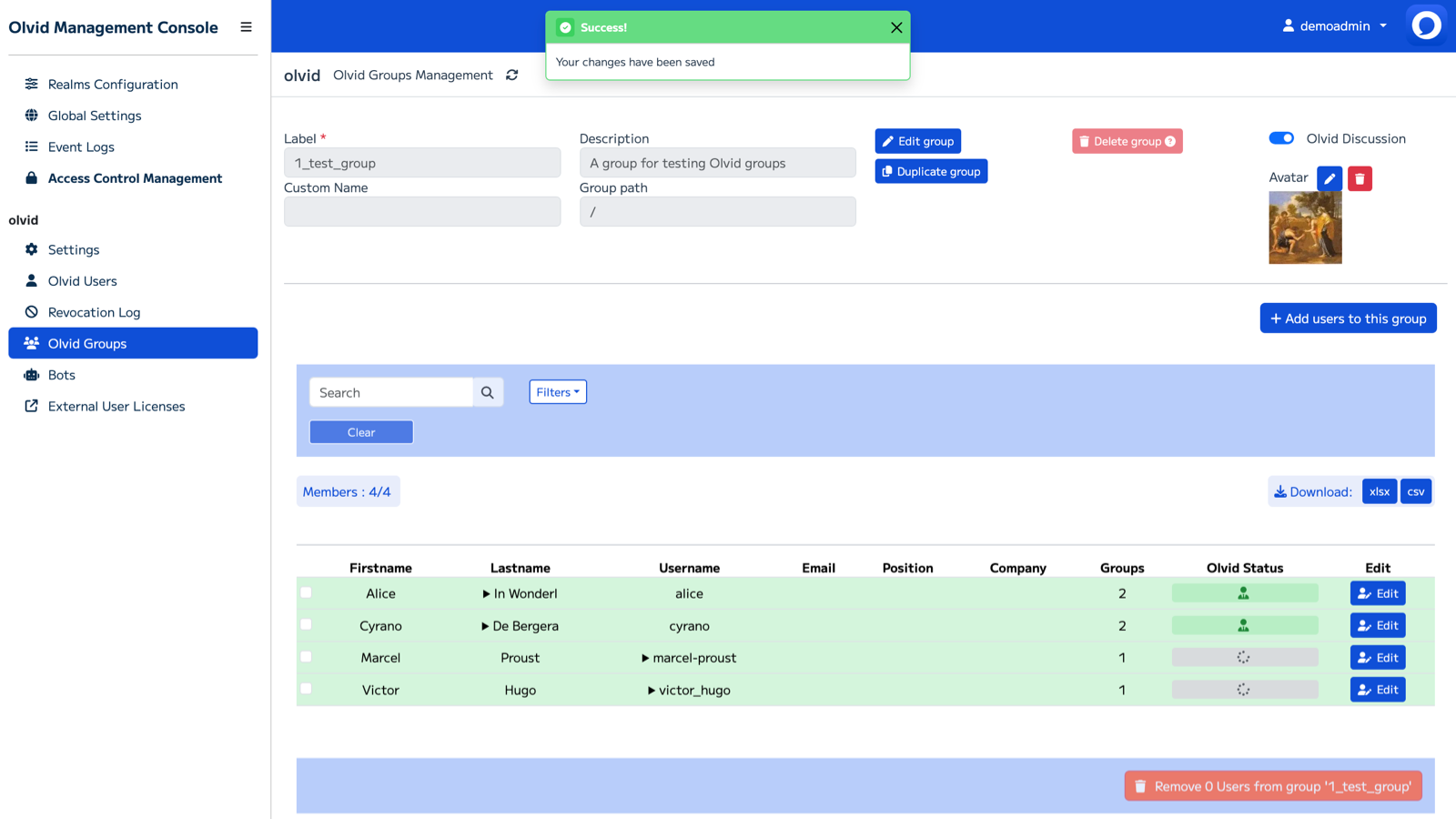Click the trash icon to delete avatar
The height and width of the screenshot is (819, 1456).
pos(1359,178)
